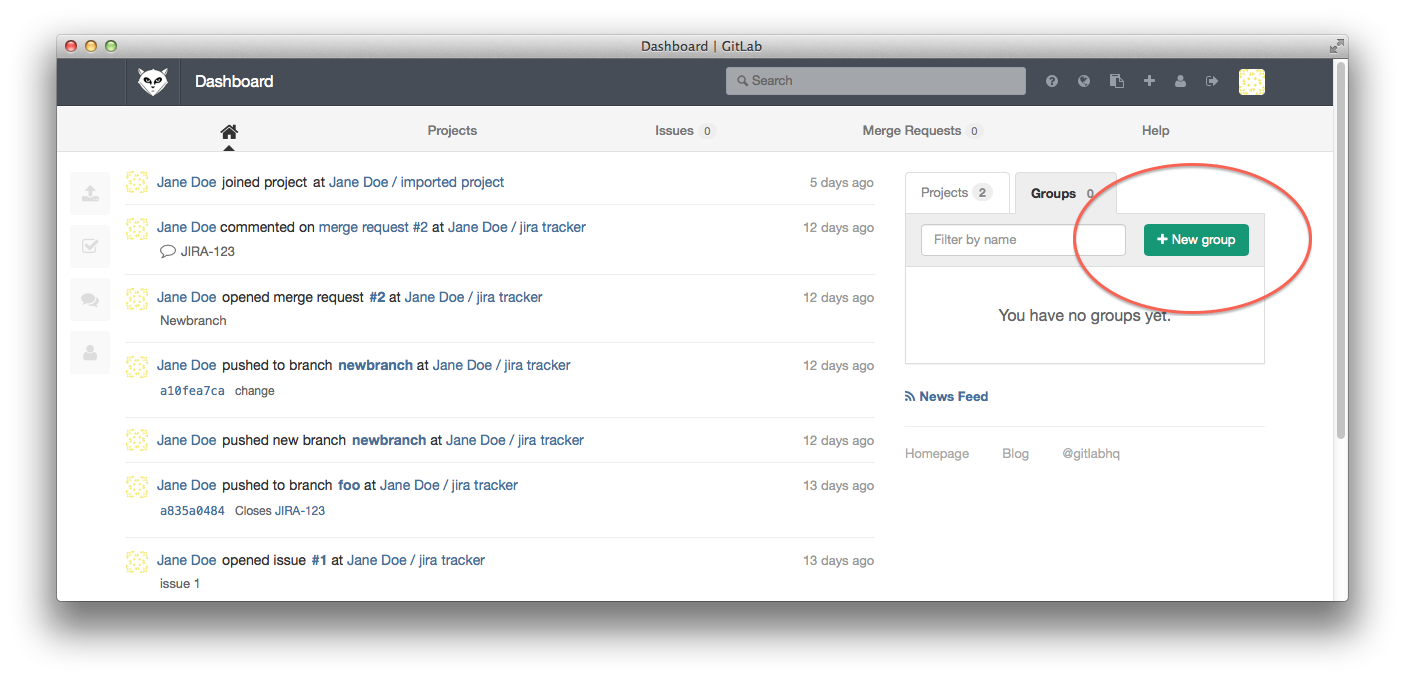Image resolution: width=1405 pixels, height=680 pixels.
Task: Sign out using the logout arrow icon
Action: click(1212, 81)
